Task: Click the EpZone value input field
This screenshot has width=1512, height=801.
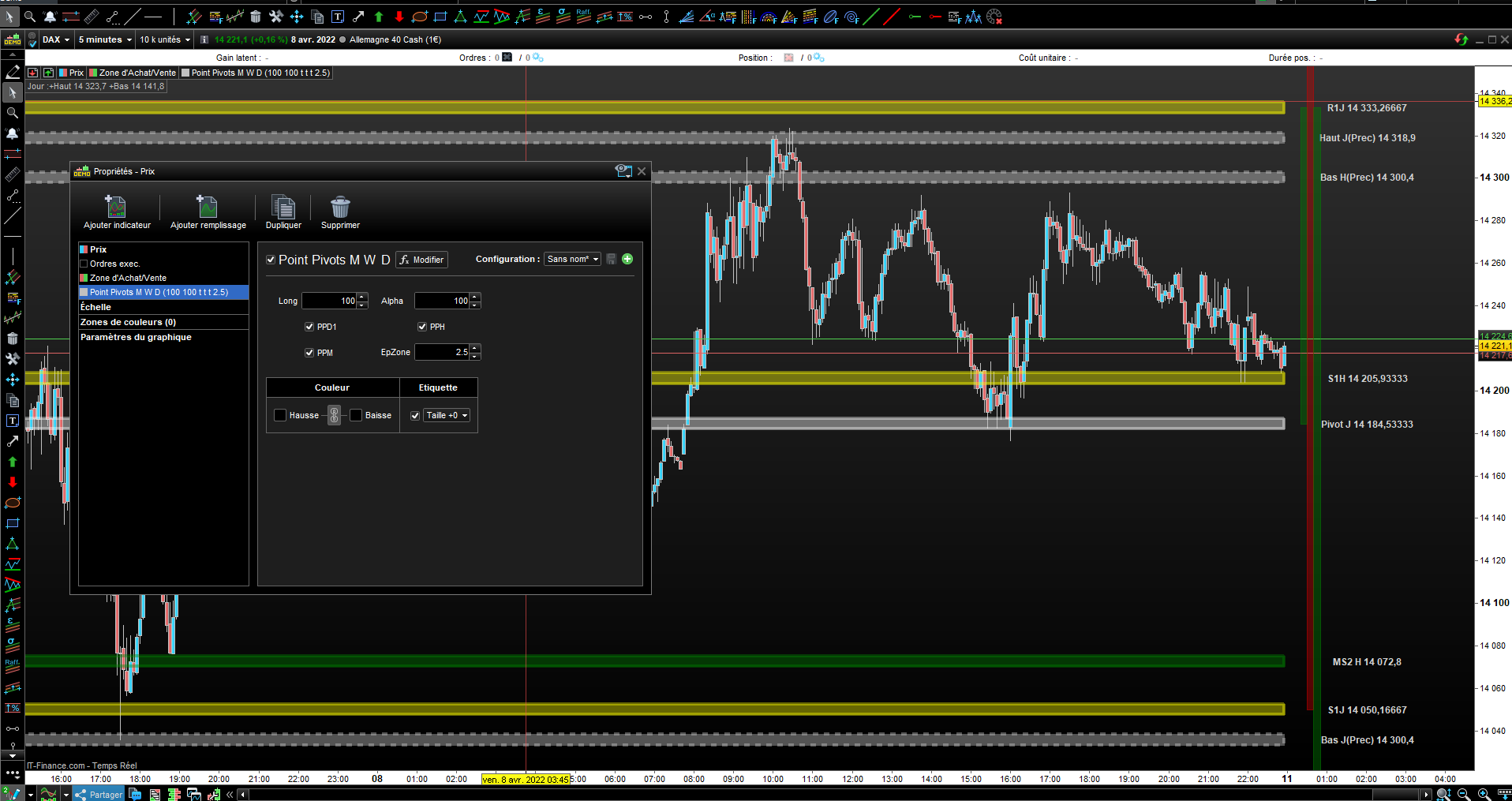Action: 443,352
